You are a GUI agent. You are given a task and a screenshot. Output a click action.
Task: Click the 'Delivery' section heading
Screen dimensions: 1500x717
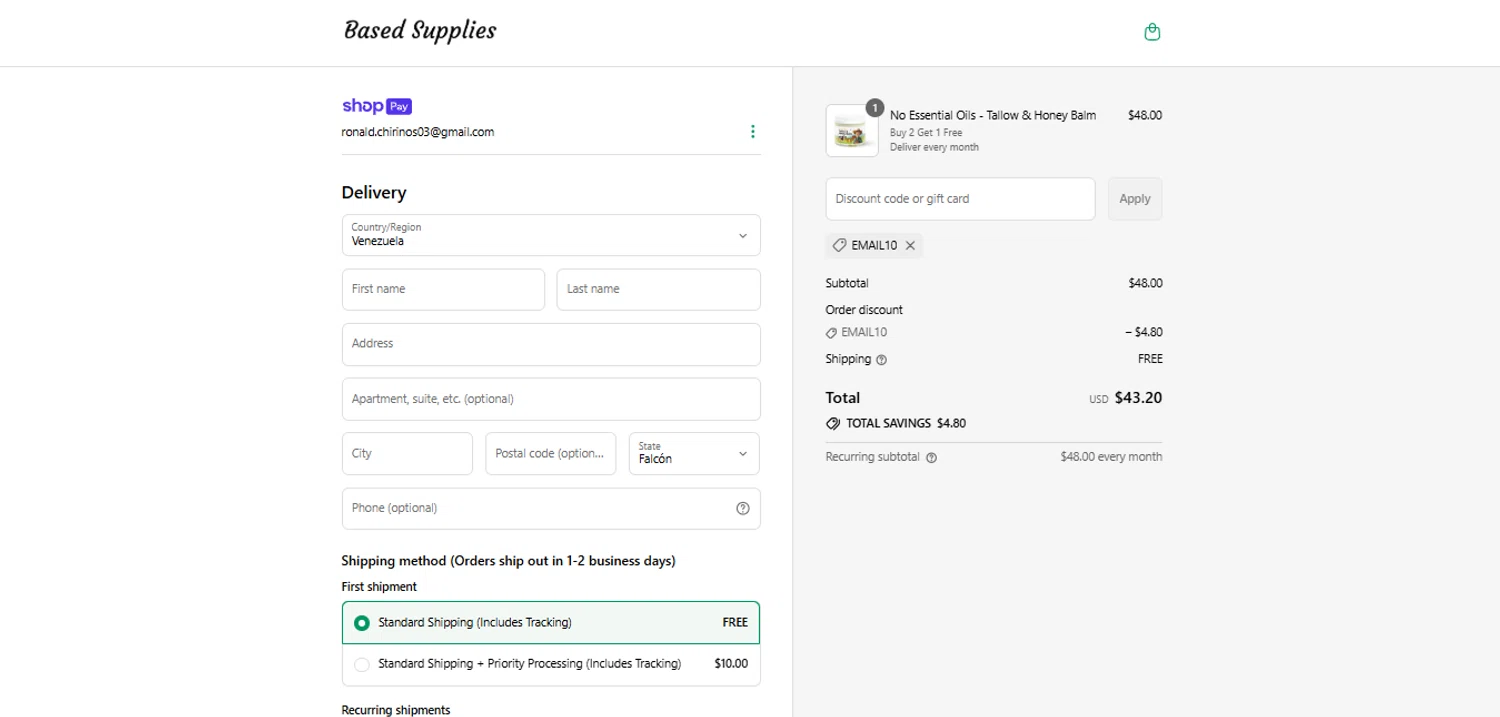(374, 193)
